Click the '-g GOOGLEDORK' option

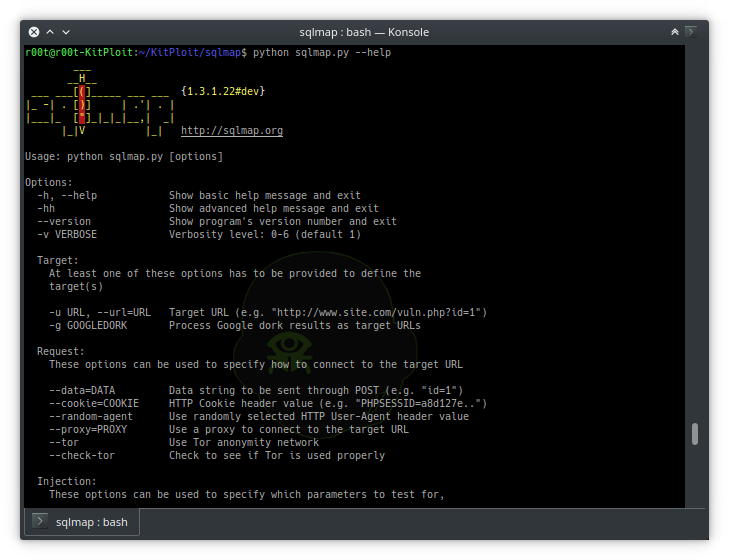88,326
